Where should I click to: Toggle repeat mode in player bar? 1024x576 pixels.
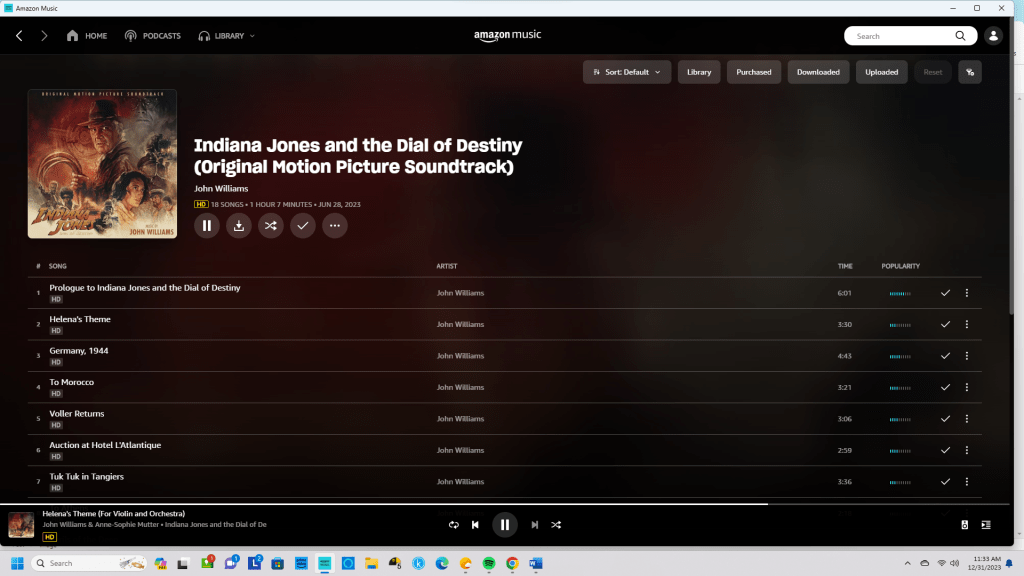(453, 525)
